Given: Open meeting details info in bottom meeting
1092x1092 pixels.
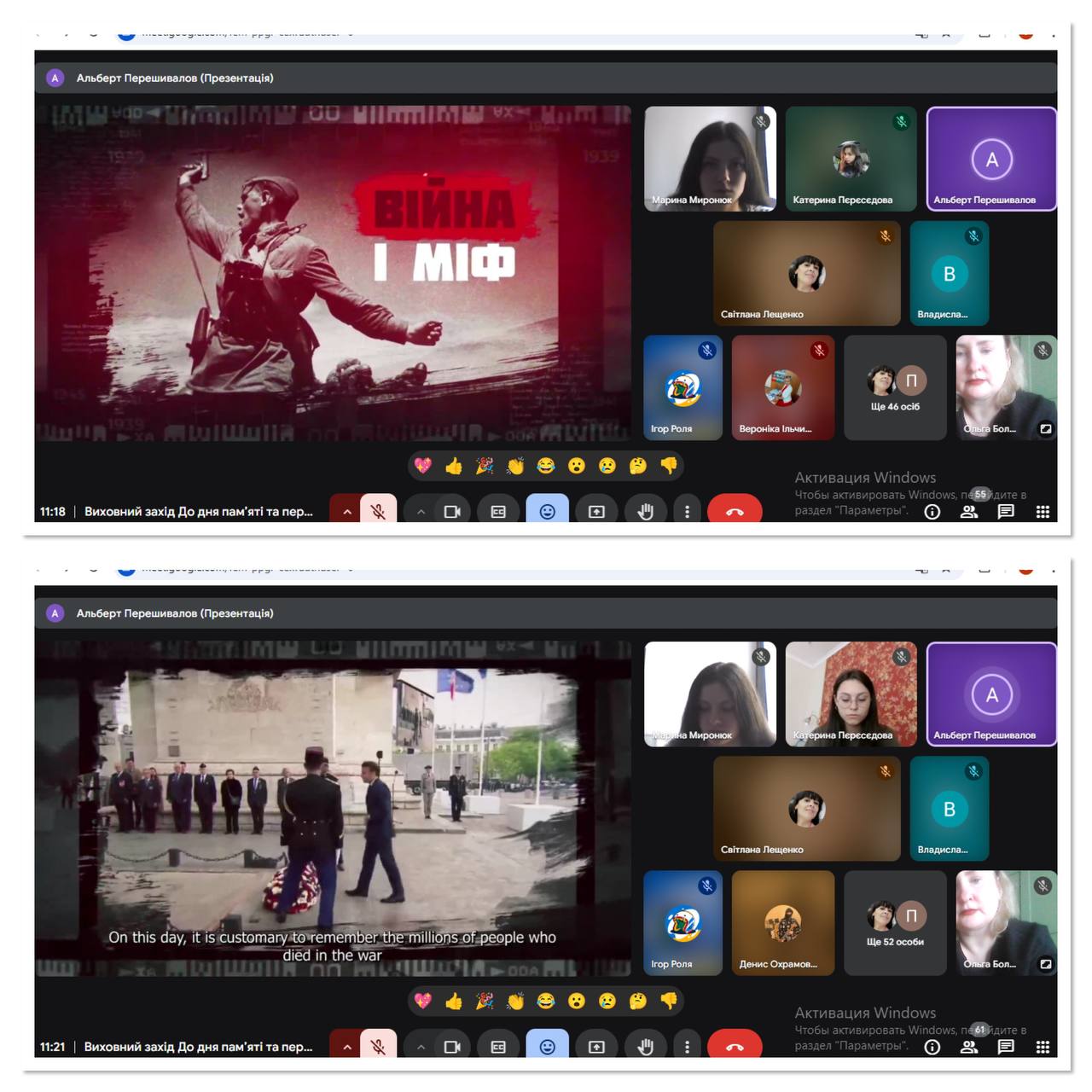Looking at the screenshot, I should pos(932,1047).
